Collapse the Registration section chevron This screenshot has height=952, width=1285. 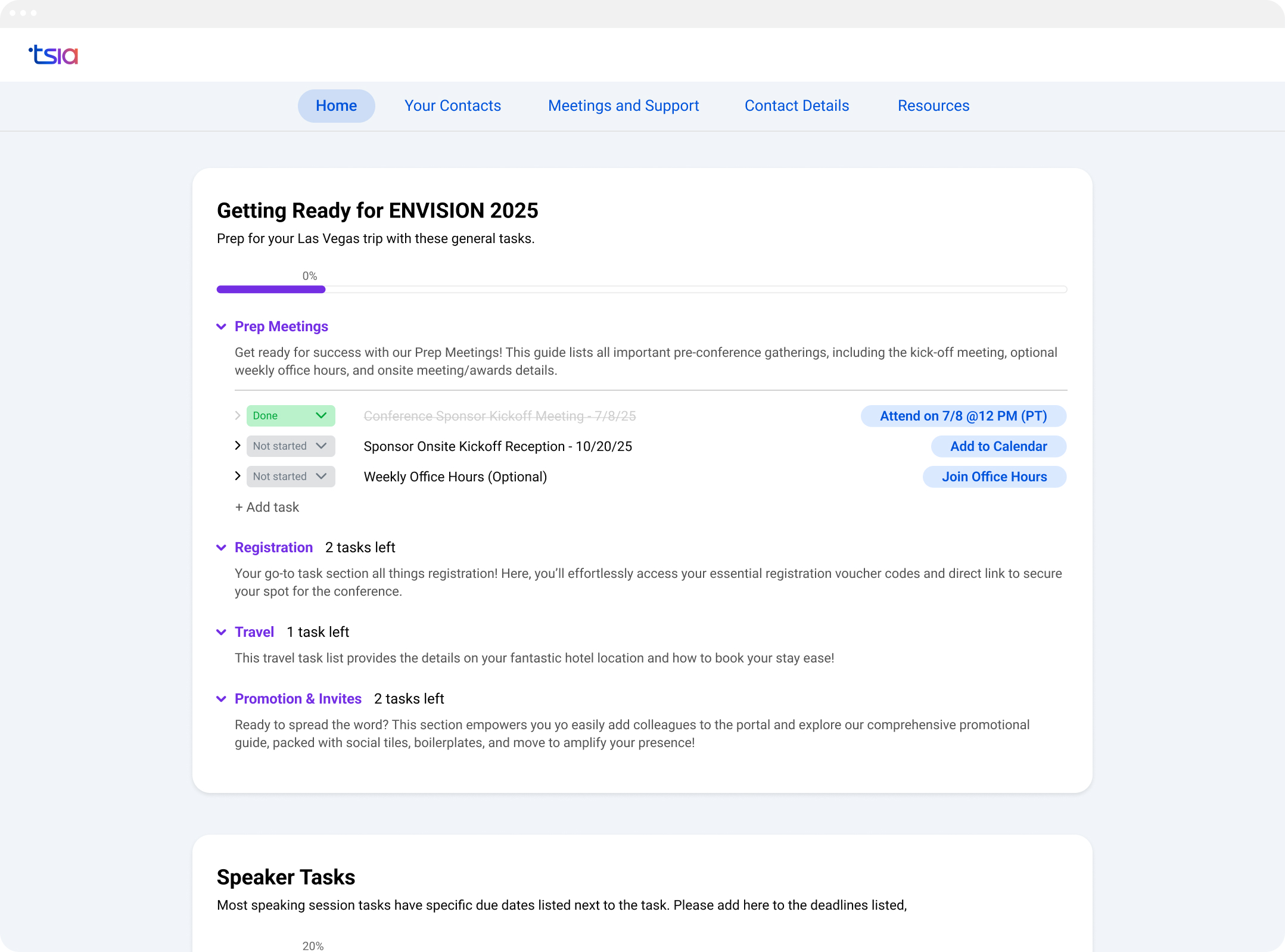[x=221, y=547]
